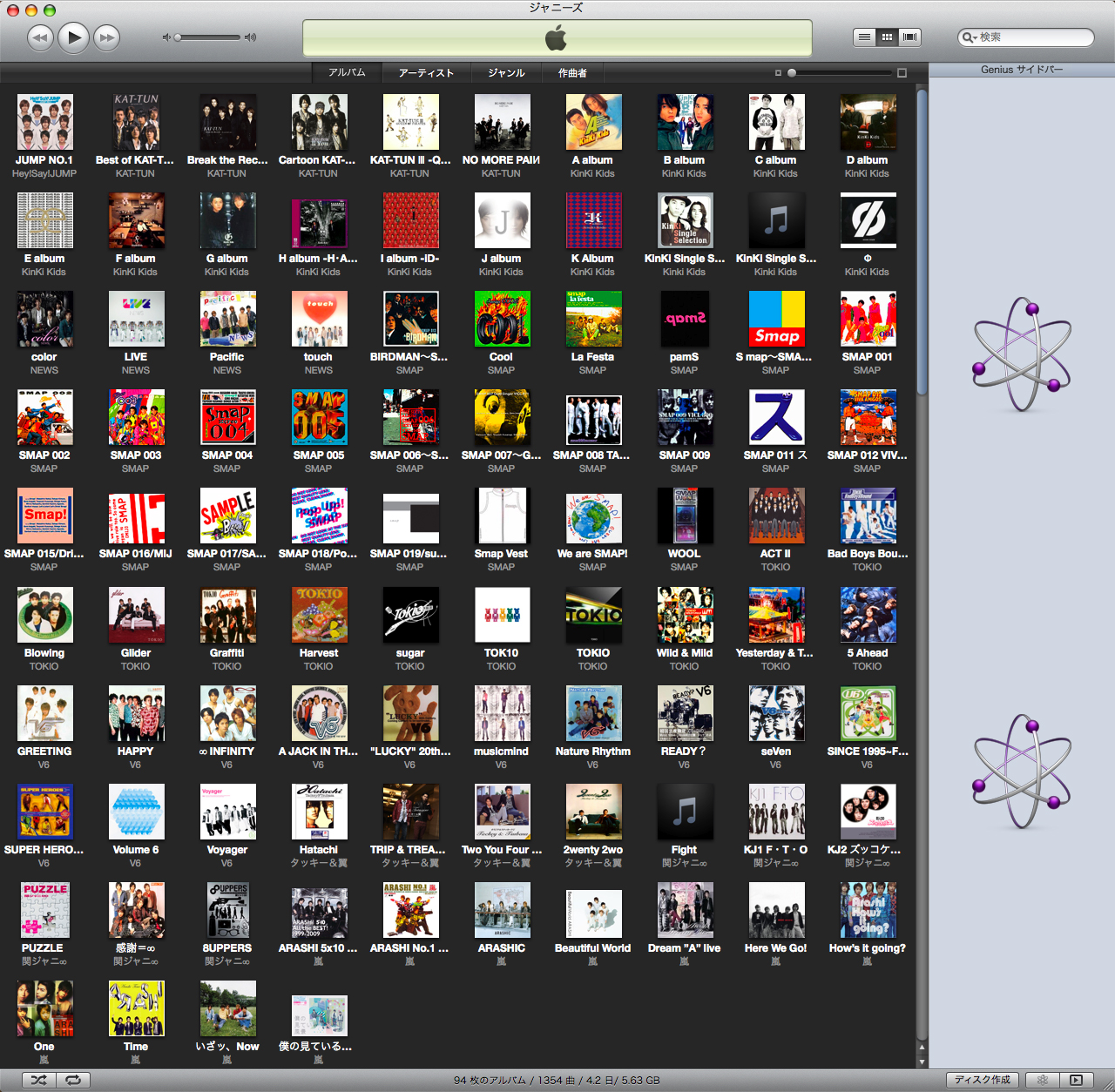
Task: Select the D album cover
Action: [868, 122]
